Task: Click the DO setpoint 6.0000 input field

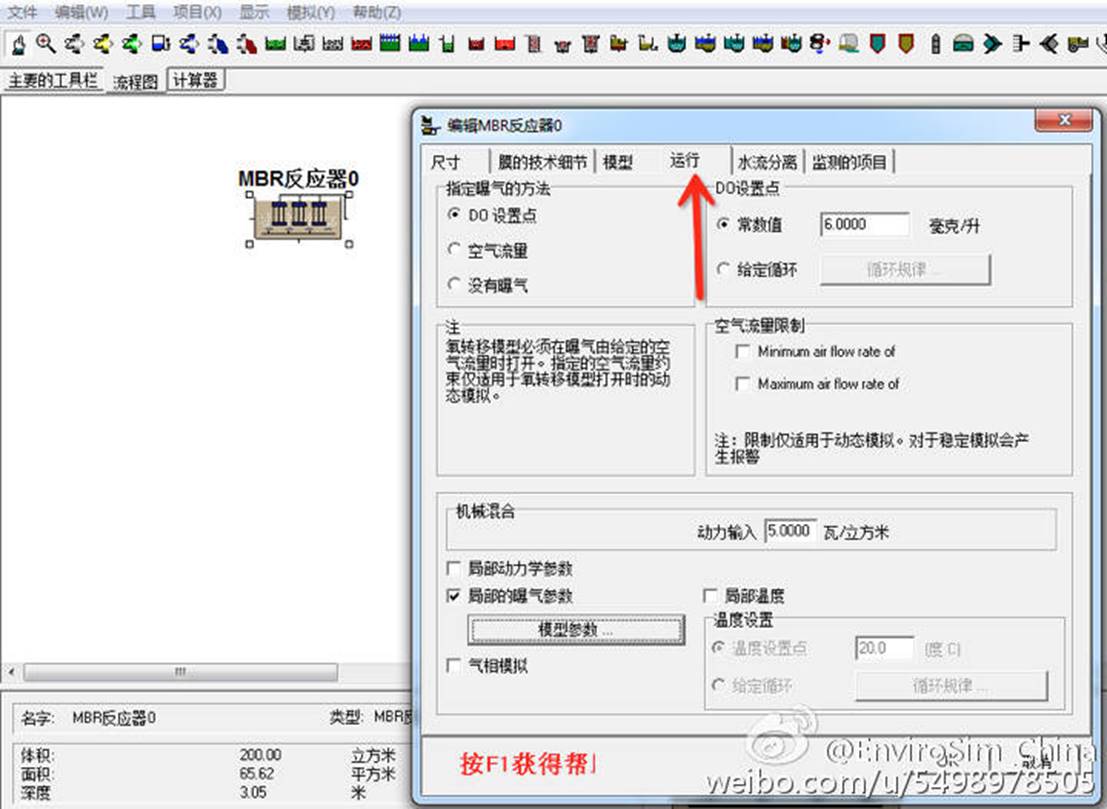Action: (x=864, y=225)
